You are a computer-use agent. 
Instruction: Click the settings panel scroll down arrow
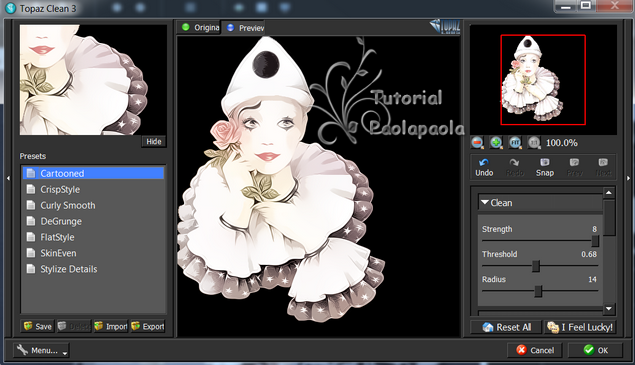(x=609, y=309)
